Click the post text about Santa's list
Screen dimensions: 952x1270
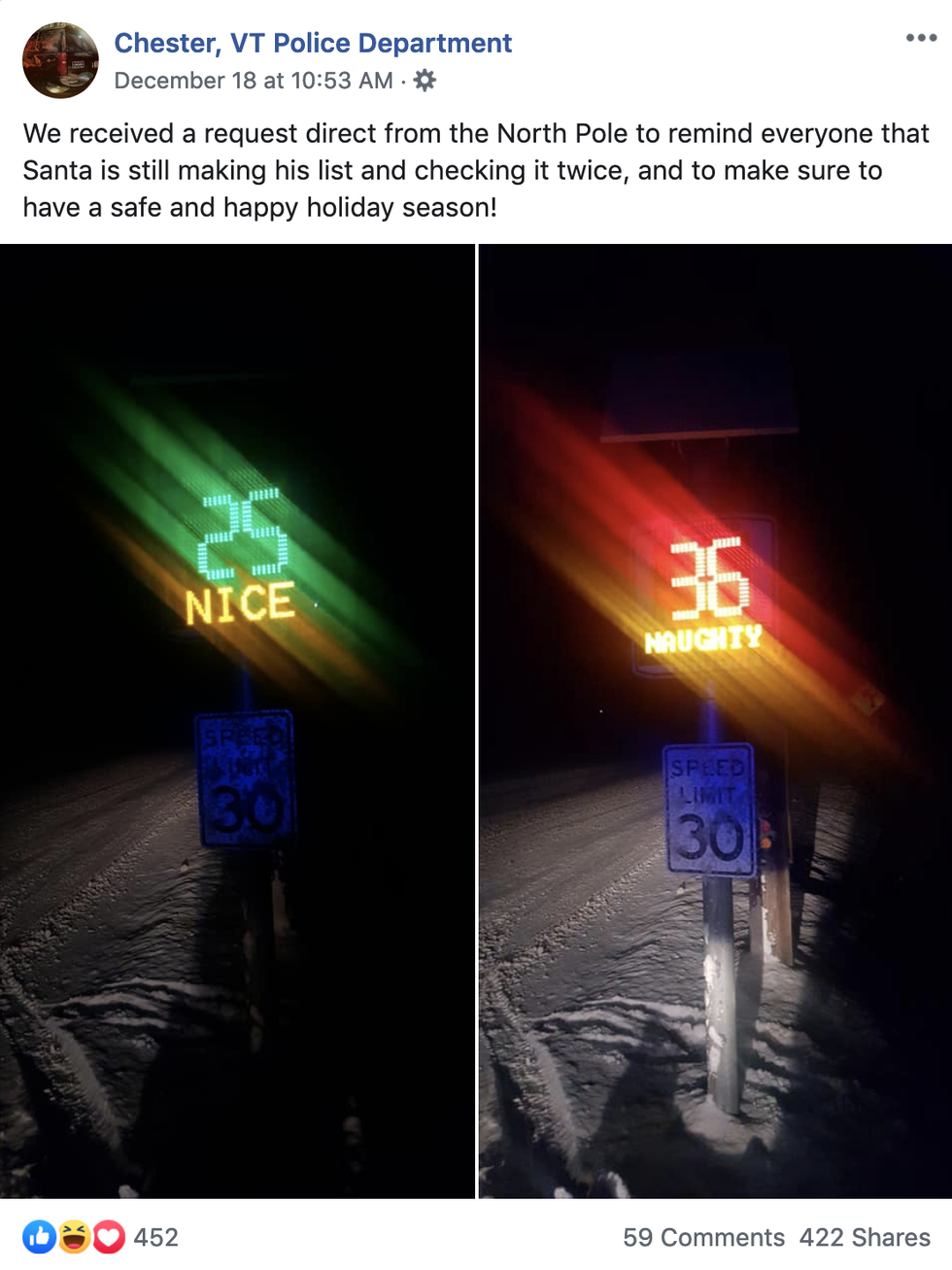pyautogui.click(x=476, y=170)
